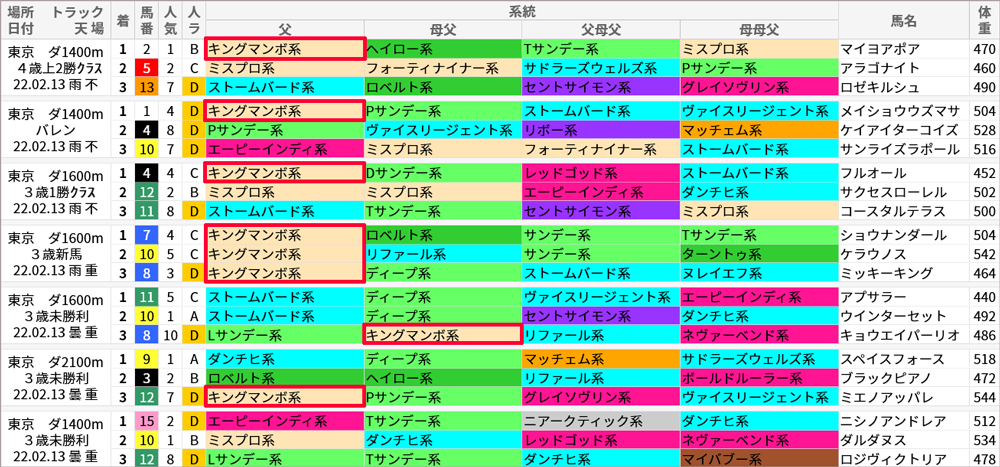The width and height of the screenshot is (1000, 467).
Task: Click the body weight value 544
Action: 985,397
